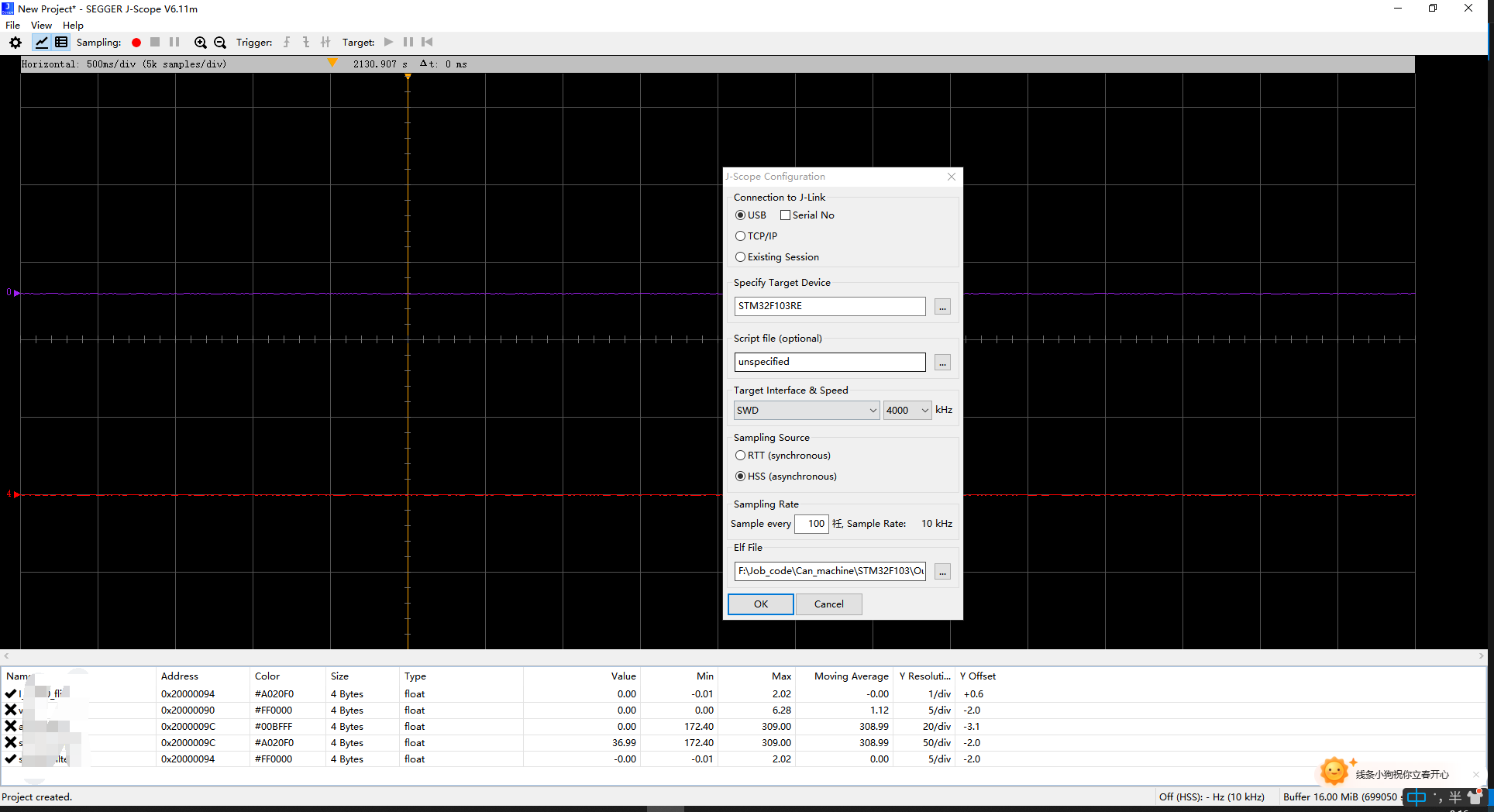This screenshot has width=1494, height=812.
Task: Click the zoom in magnifier
Action: [x=200, y=43]
